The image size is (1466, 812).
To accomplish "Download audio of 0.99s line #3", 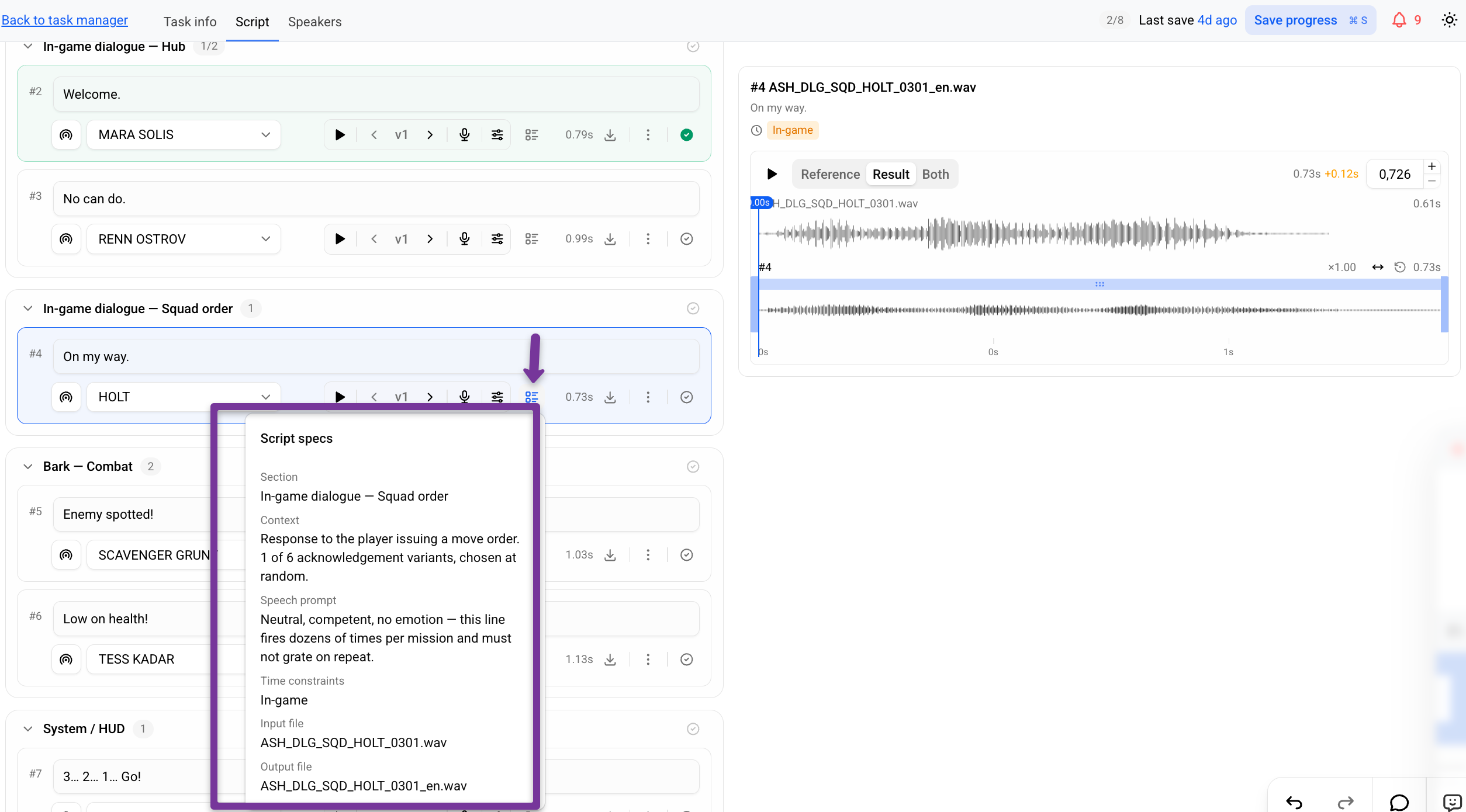I will [610, 239].
